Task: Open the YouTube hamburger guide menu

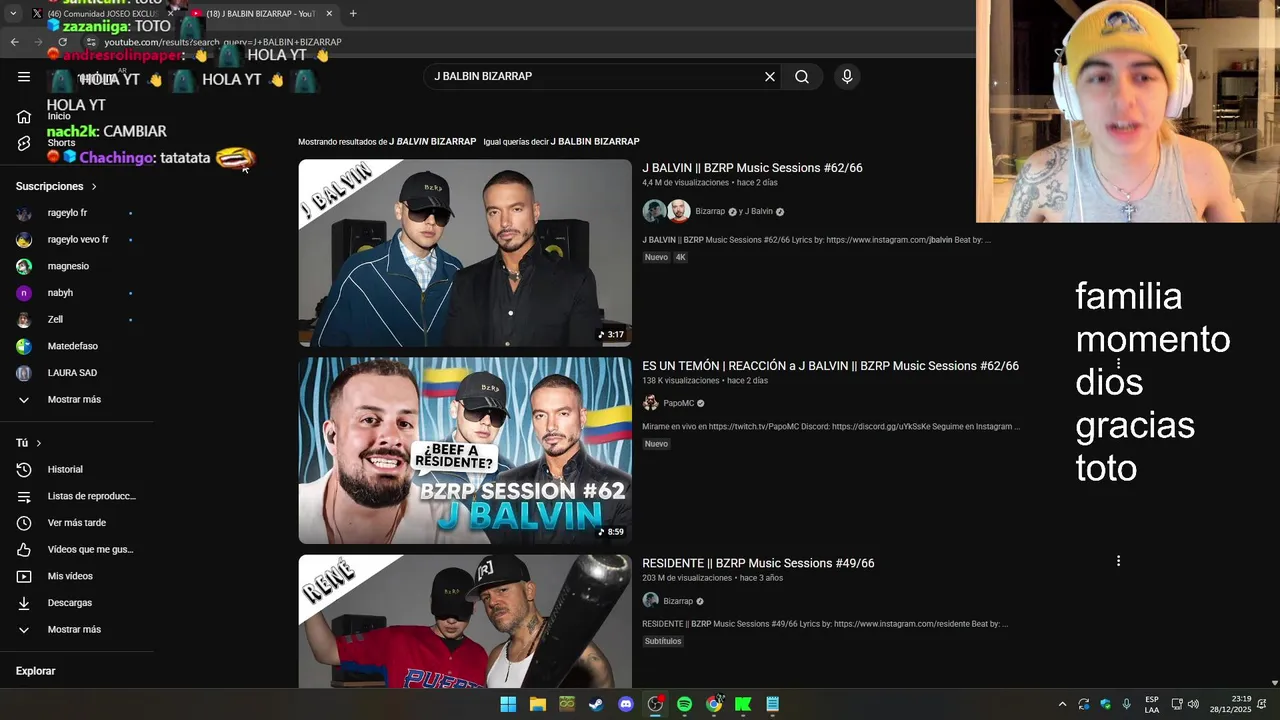Action: pyautogui.click(x=24, y=77)
